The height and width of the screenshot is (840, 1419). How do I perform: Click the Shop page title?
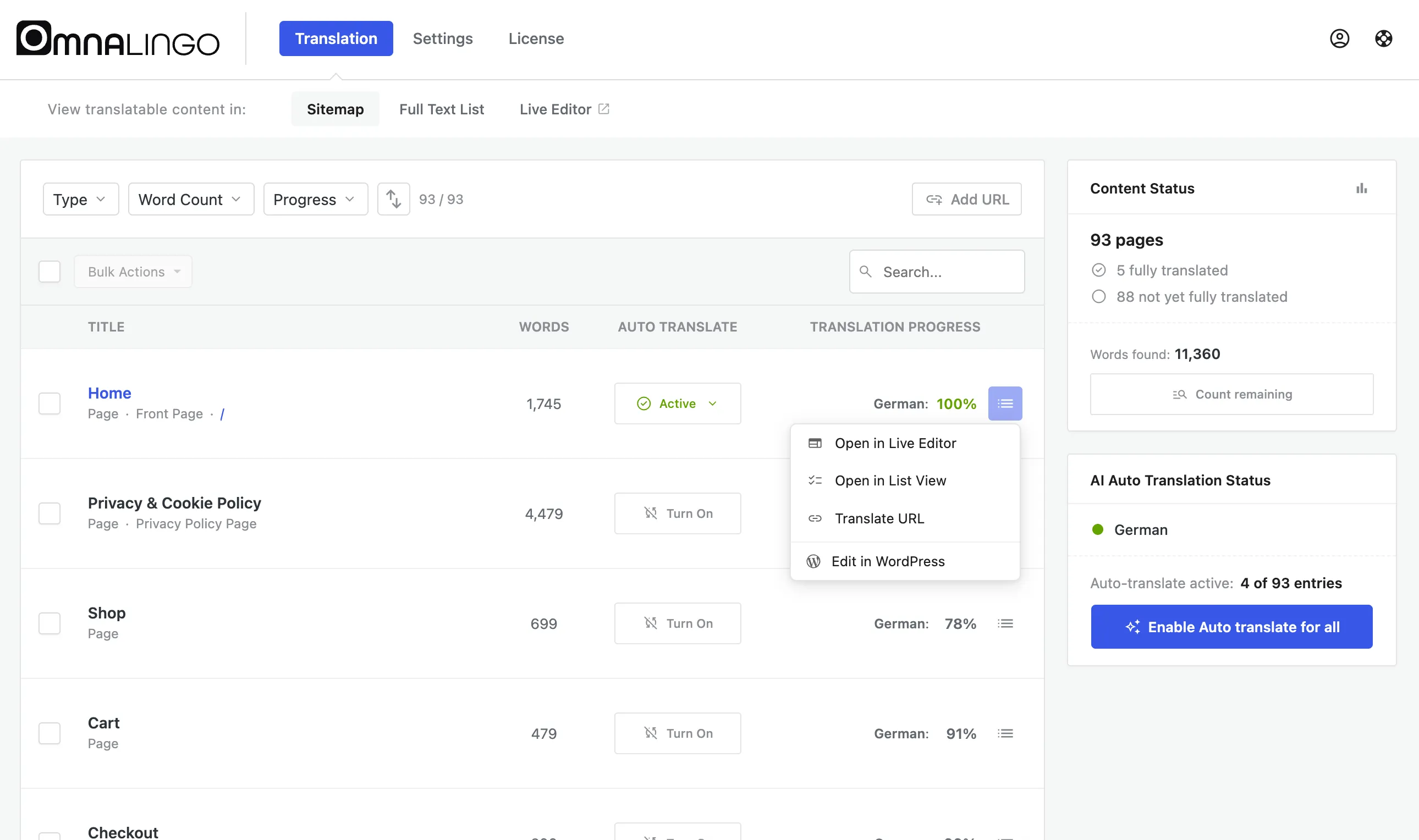pos(107,612)
